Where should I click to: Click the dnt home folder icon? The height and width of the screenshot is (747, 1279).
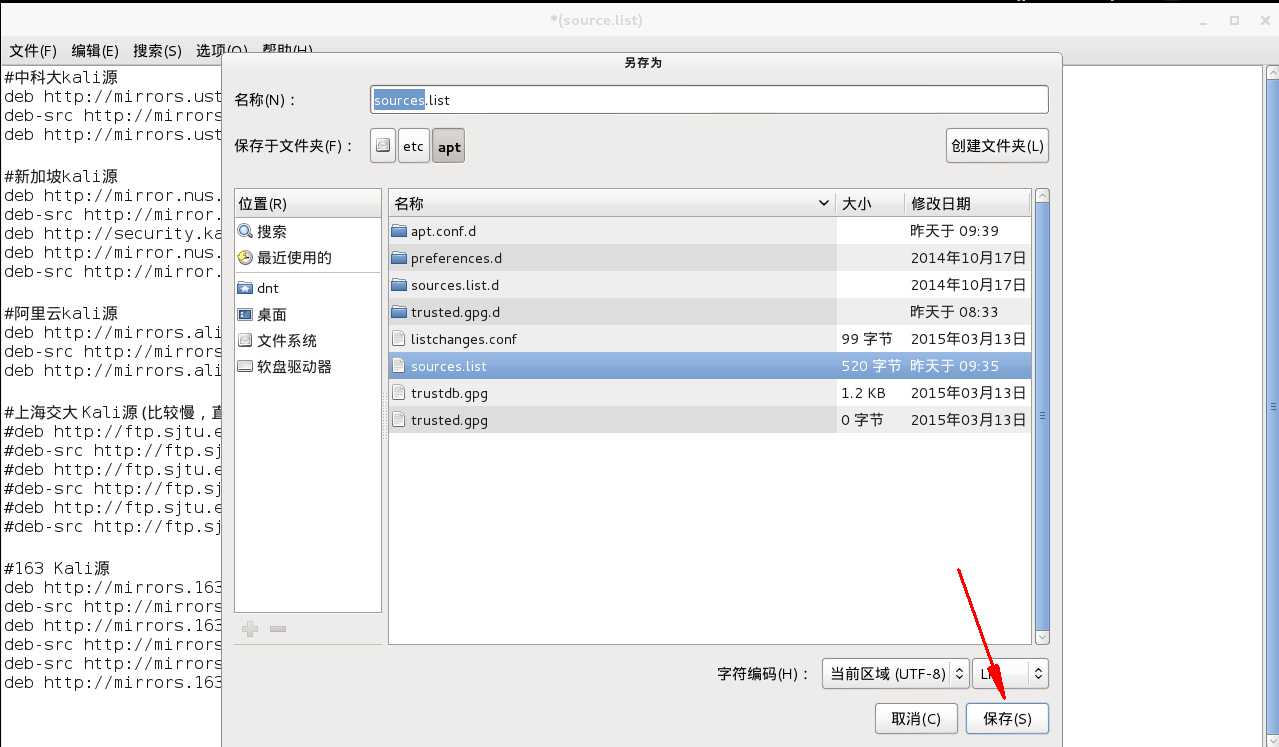click(245, 288)
